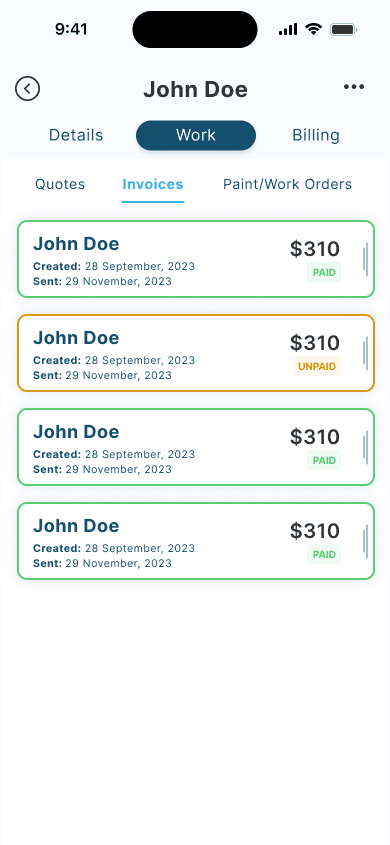Tap the PAID badge on first invoice
The width and height of the screenshot is (390, 845).
pyautogui.click(x=324, y=273)
